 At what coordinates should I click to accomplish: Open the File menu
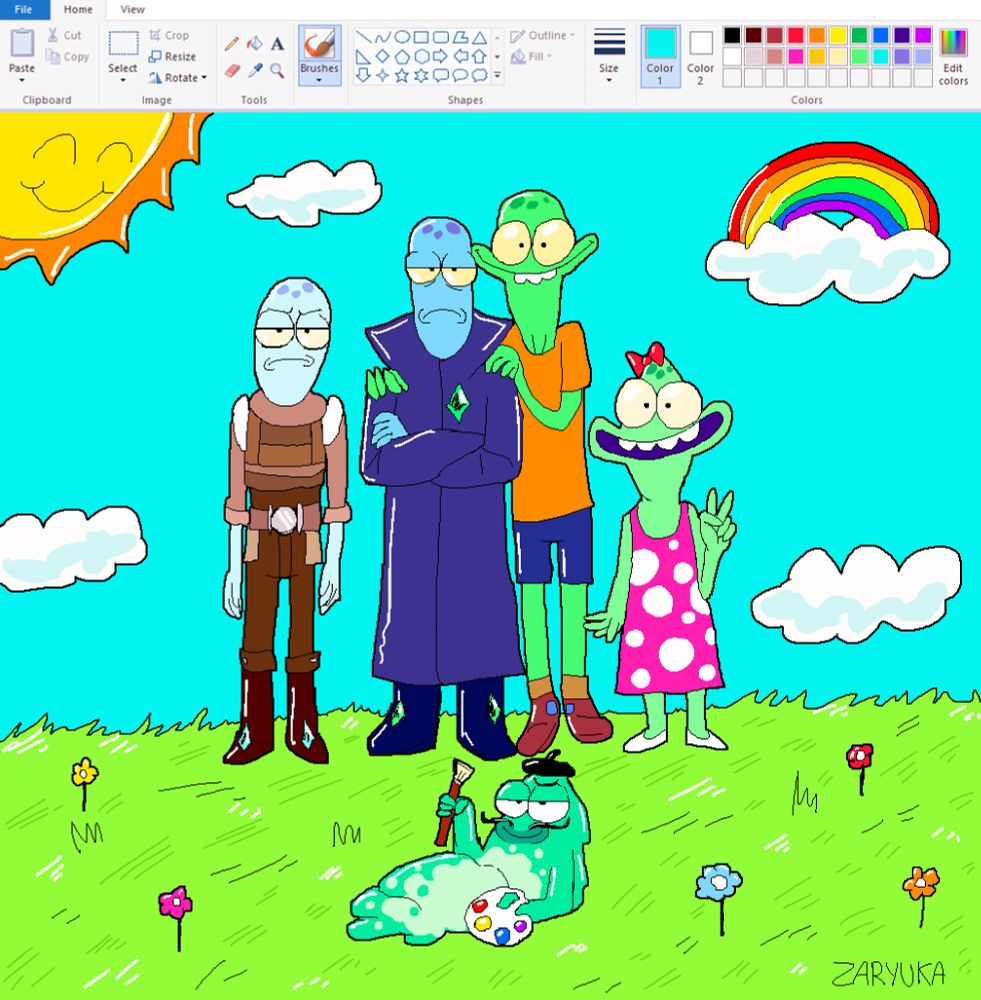click(x=24, y=10)
